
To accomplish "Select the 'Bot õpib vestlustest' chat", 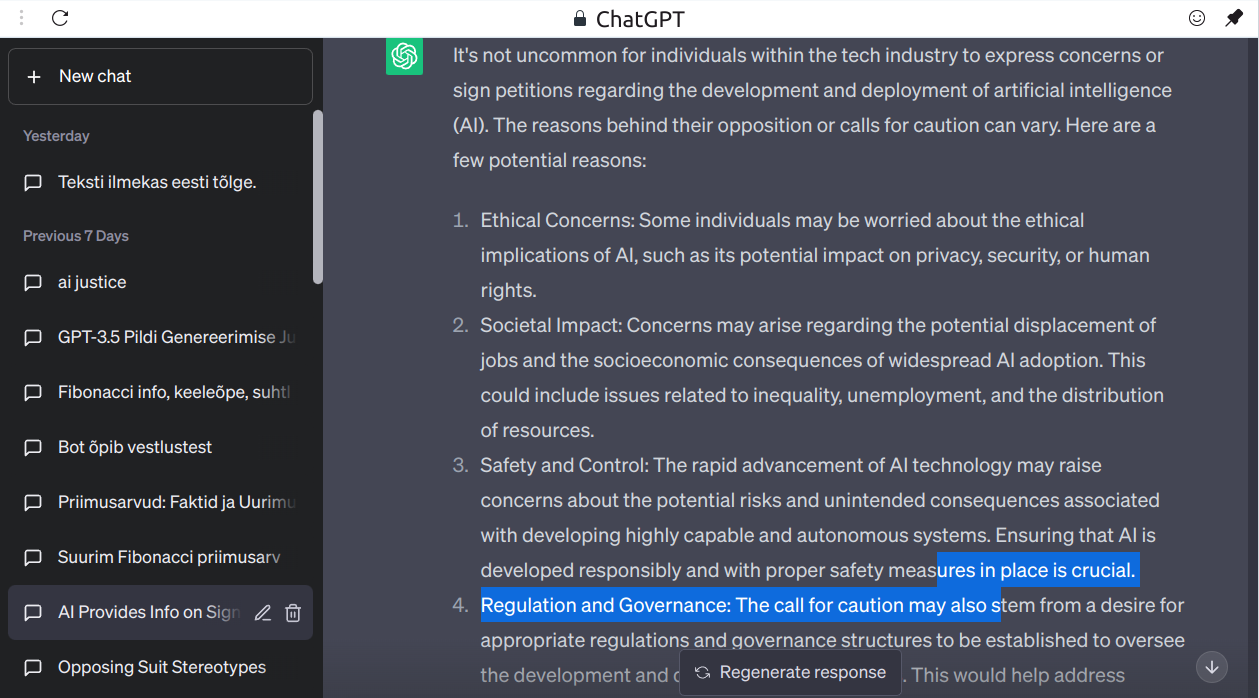I will click(135, 448).
